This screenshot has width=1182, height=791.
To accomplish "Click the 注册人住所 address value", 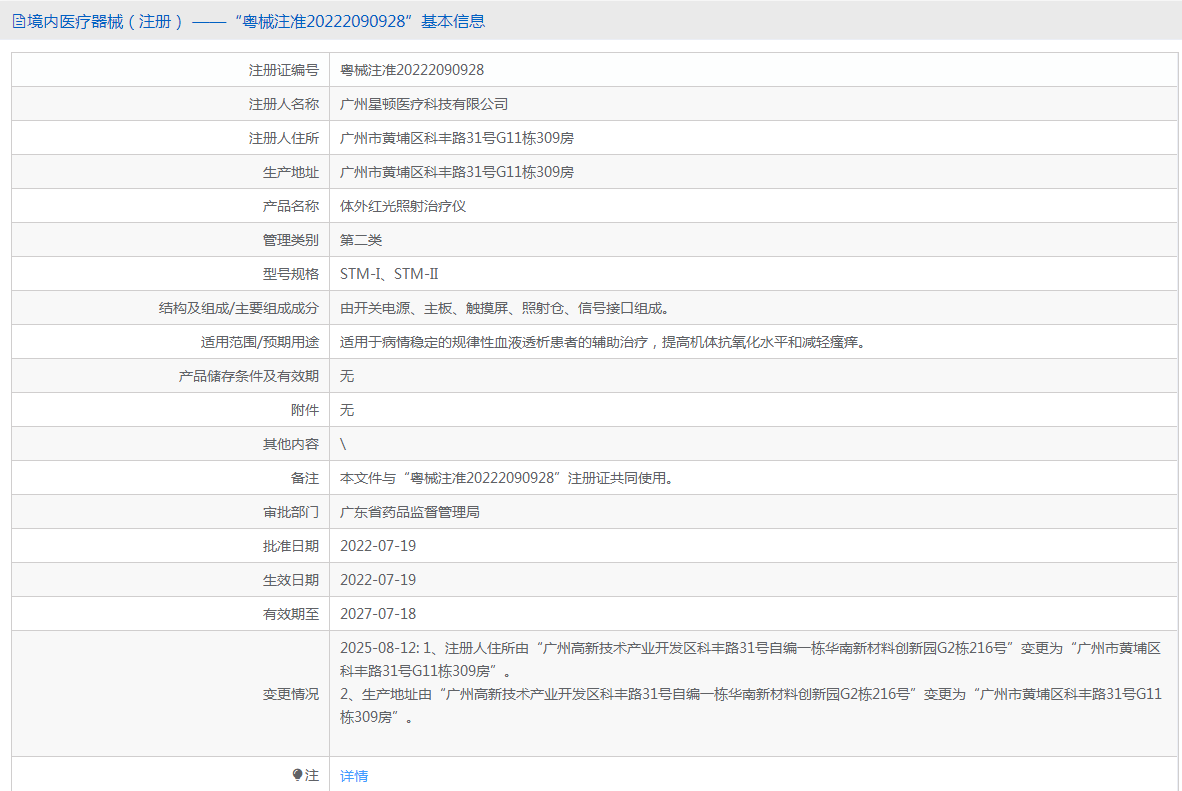I will tap(457, 138).
